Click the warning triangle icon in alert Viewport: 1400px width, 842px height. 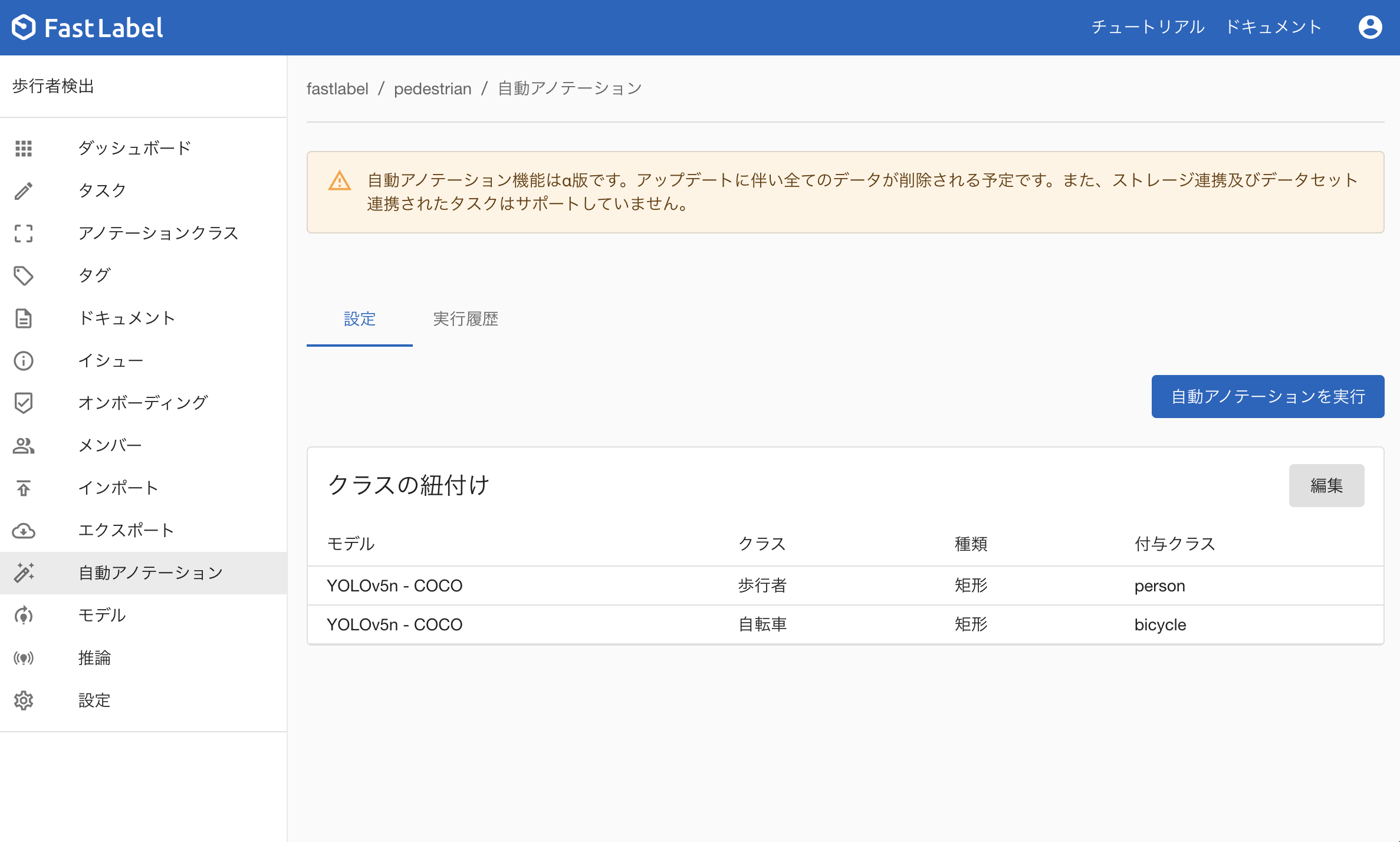[340, 180]
